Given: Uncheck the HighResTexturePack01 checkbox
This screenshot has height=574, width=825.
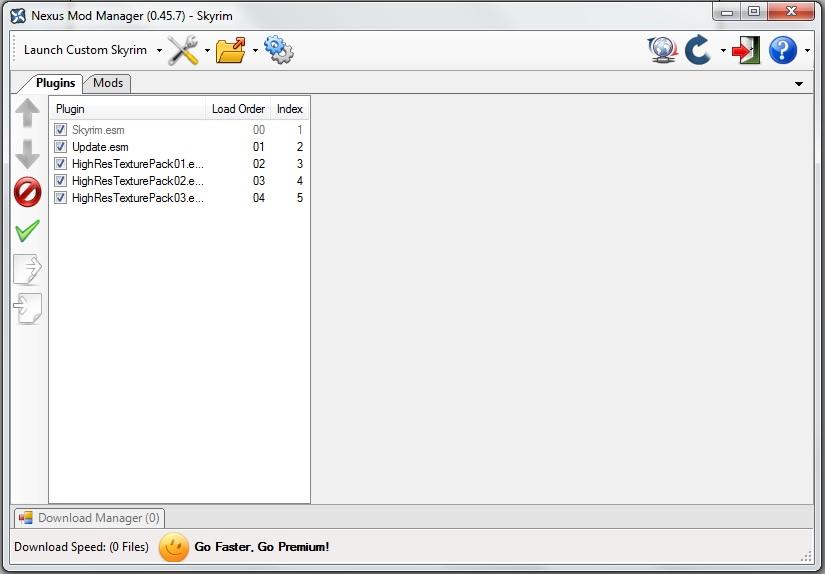Looking at the screenshot, I should (61, 164).
